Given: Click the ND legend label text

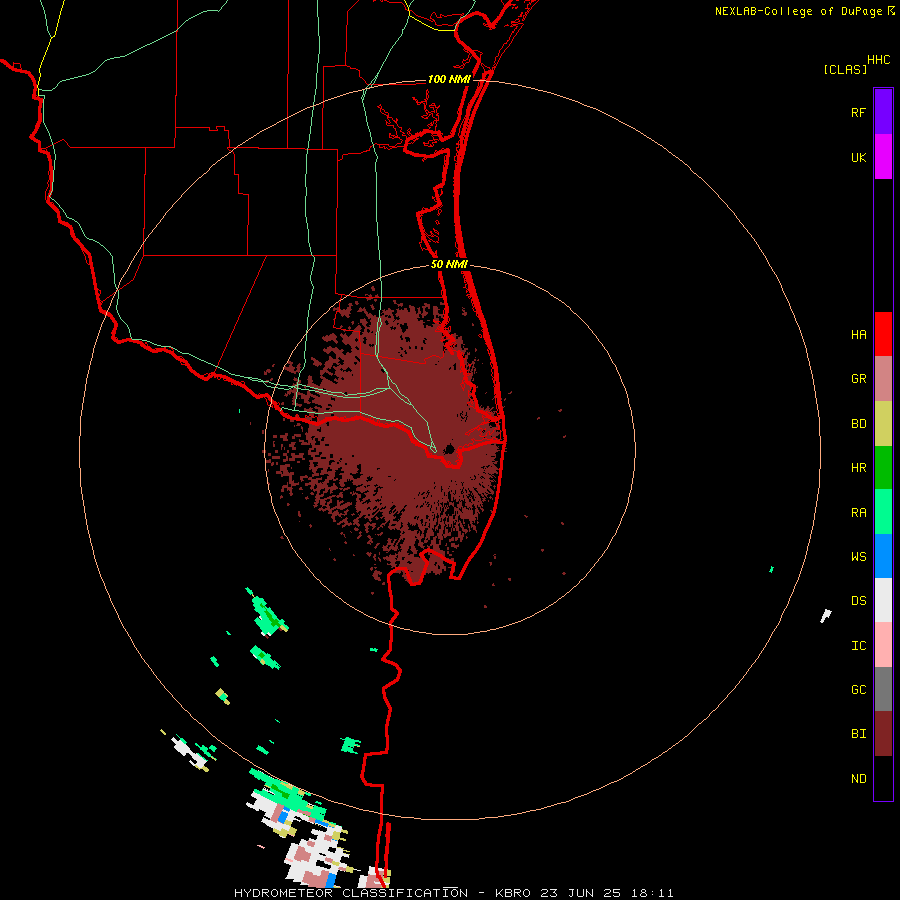Looking at the screenshot, I should tap(858, 779).
